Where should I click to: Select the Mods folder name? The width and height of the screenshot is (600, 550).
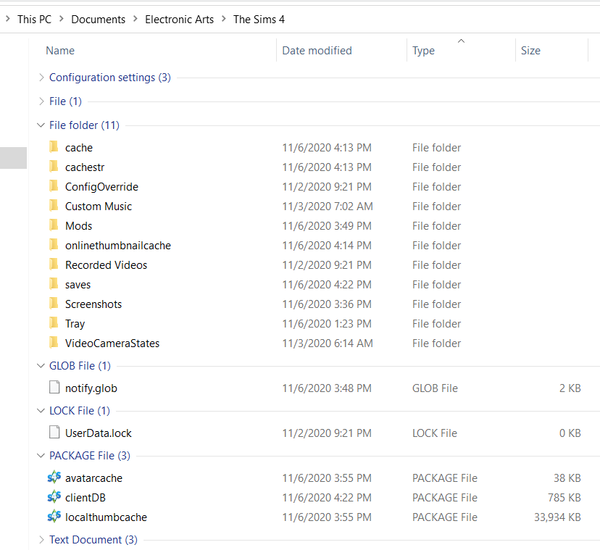click(x=78, y=226)
